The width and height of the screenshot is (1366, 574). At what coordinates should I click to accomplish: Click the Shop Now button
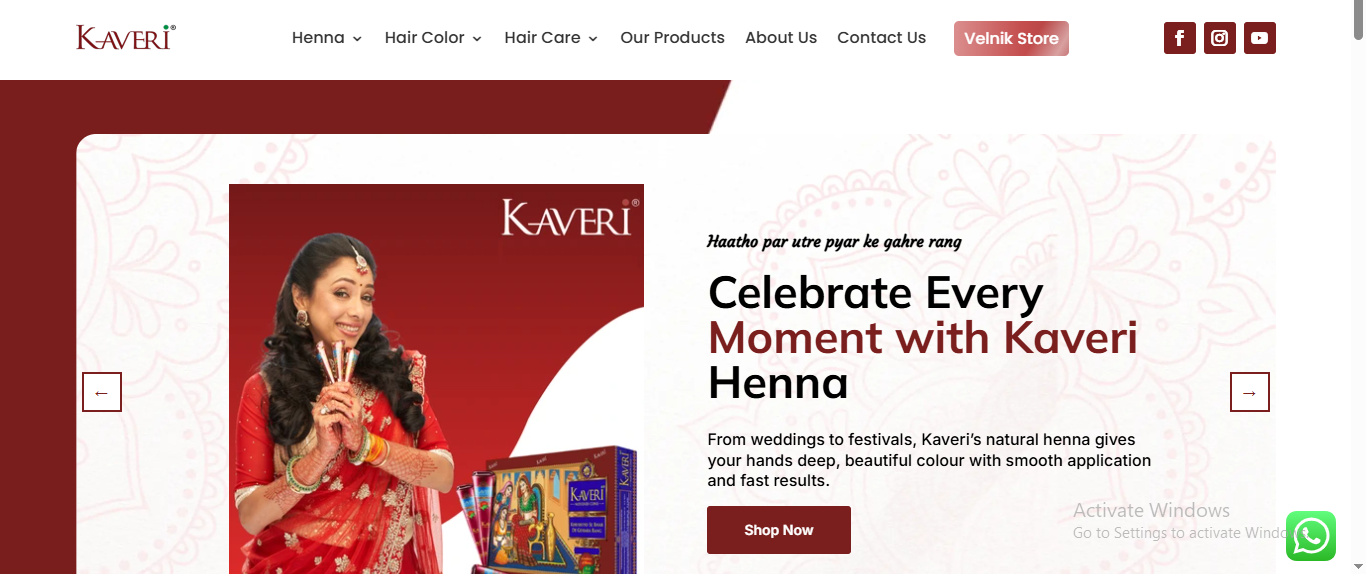click(x=779, y=530)
